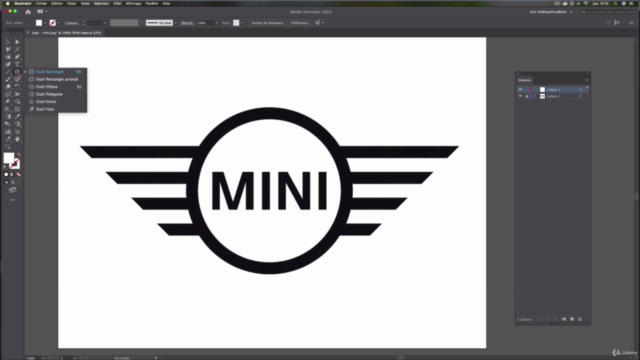Click the Home icon in the top bar
The image size is (640, 360).
[28, 12]
